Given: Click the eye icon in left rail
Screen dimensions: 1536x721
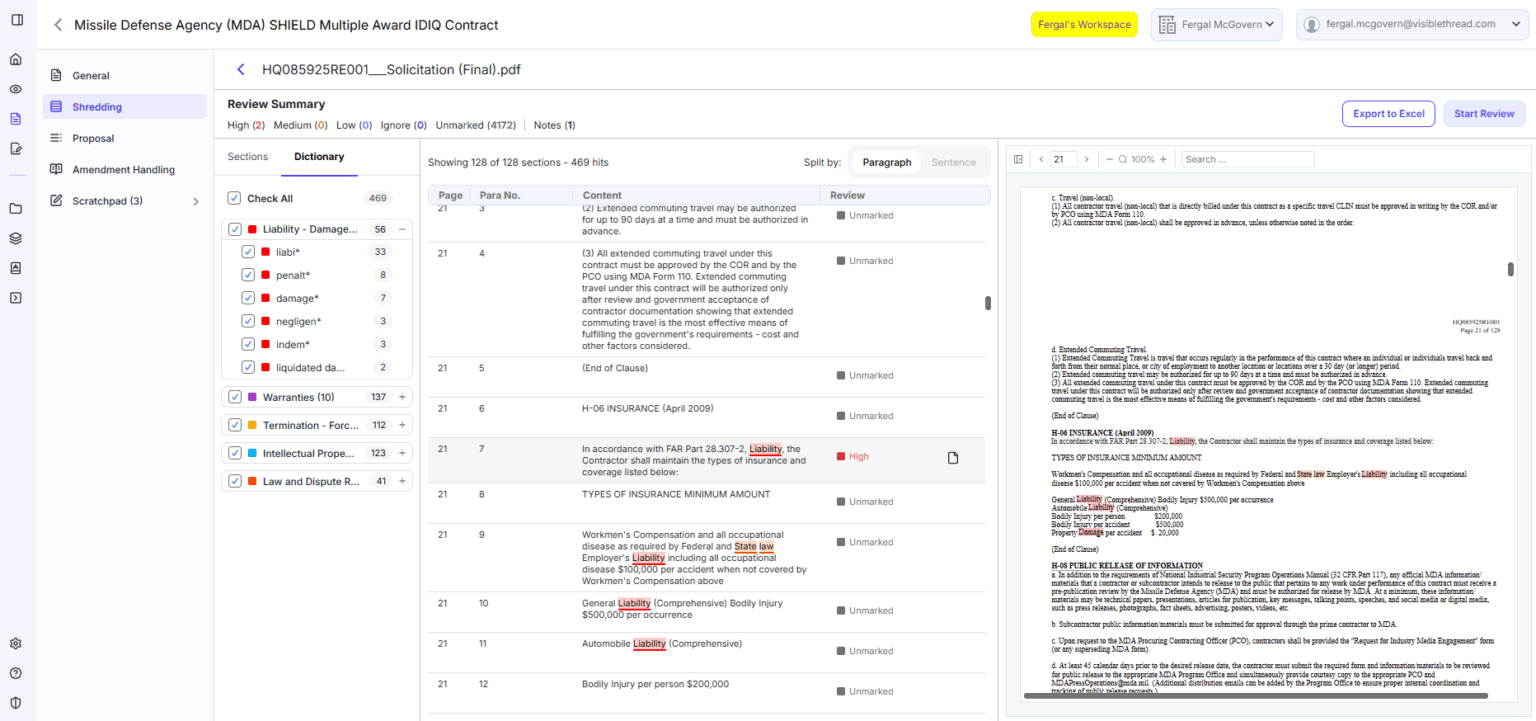Looking at the screenshot, I should [x=15, y=89].
